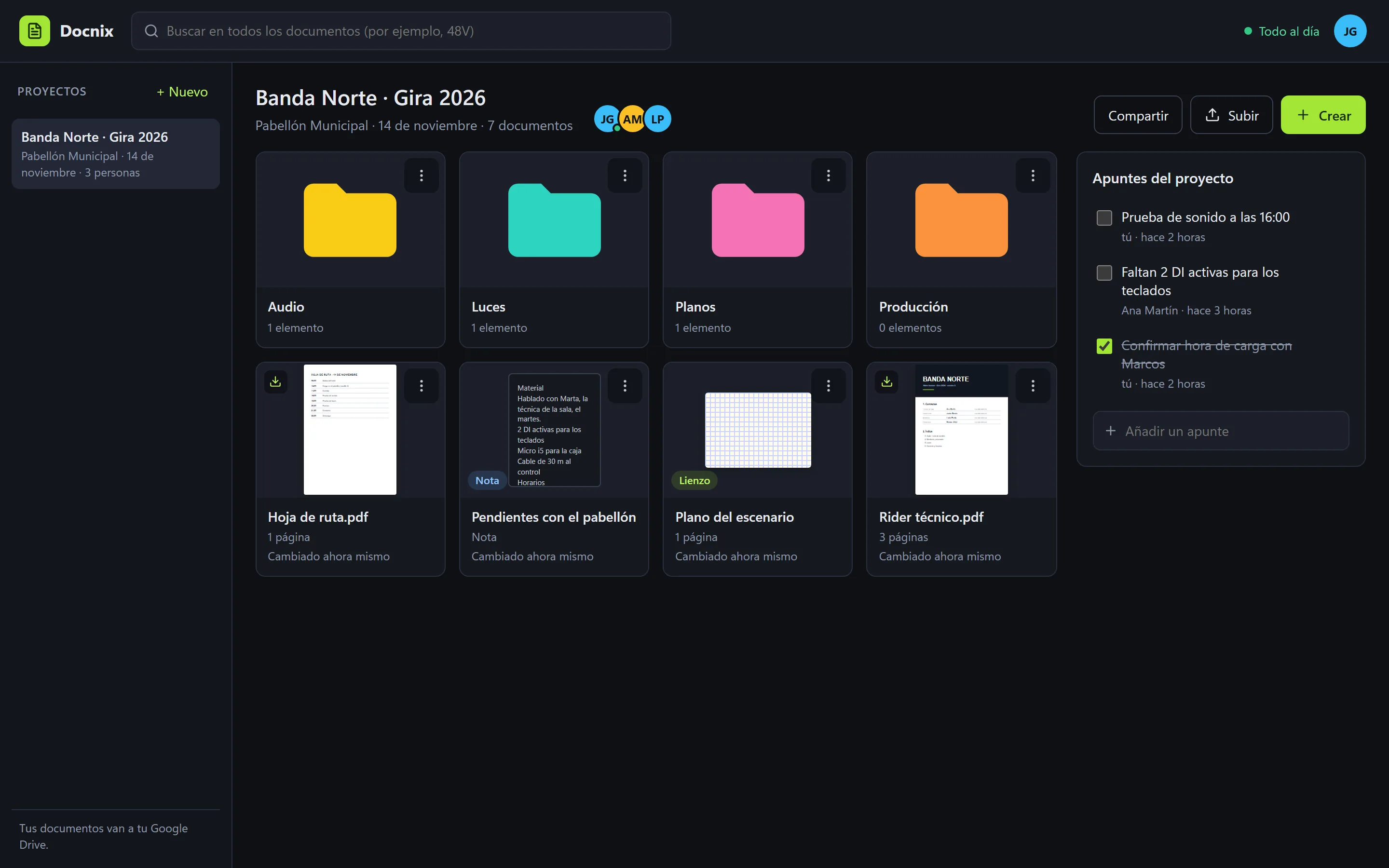Viewport: 1389px width, 868px height.
Task: Click the green Crear button
Action: pos(1323,115)
